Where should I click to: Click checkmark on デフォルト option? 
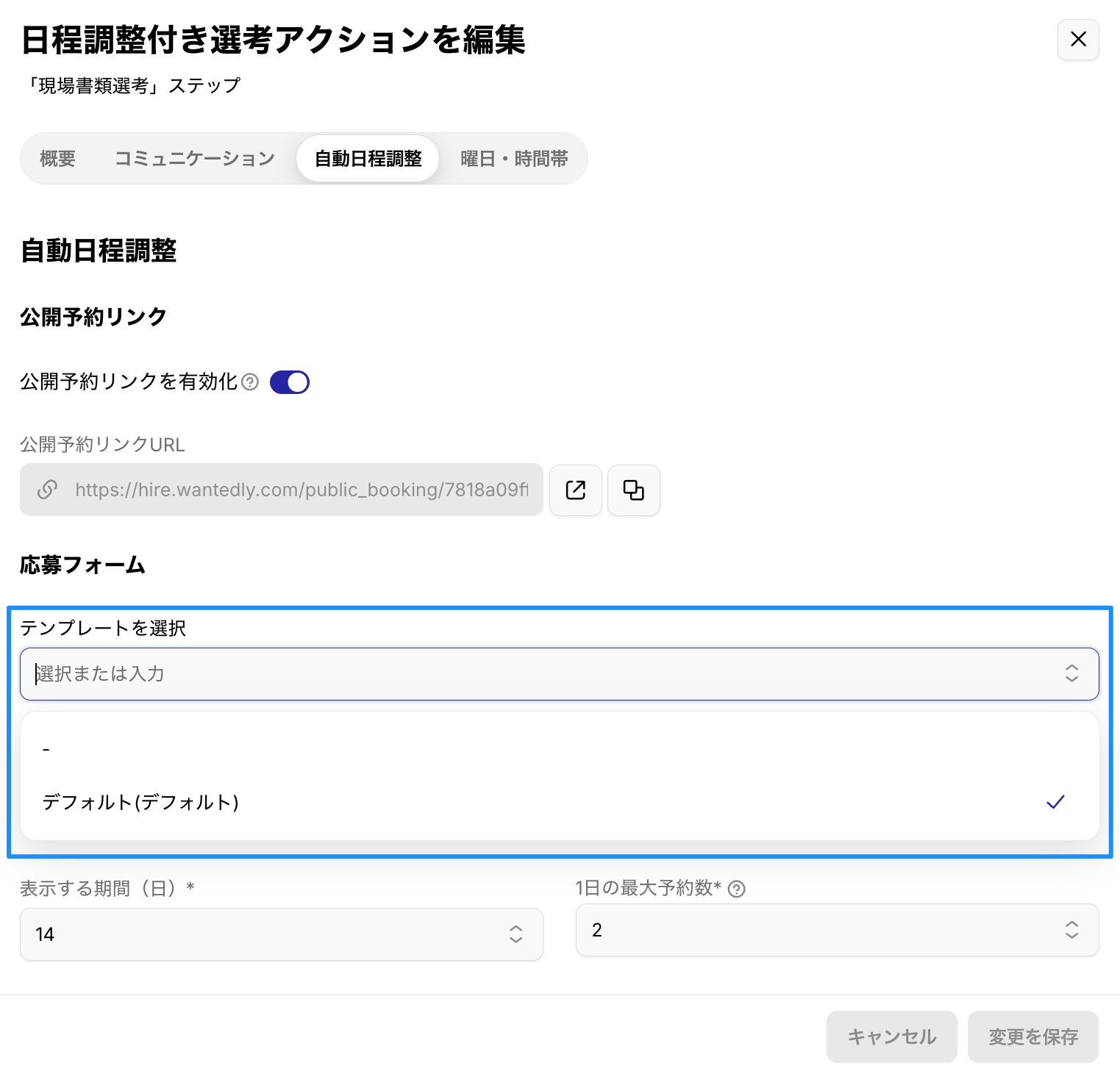[x=1055, y=802]
